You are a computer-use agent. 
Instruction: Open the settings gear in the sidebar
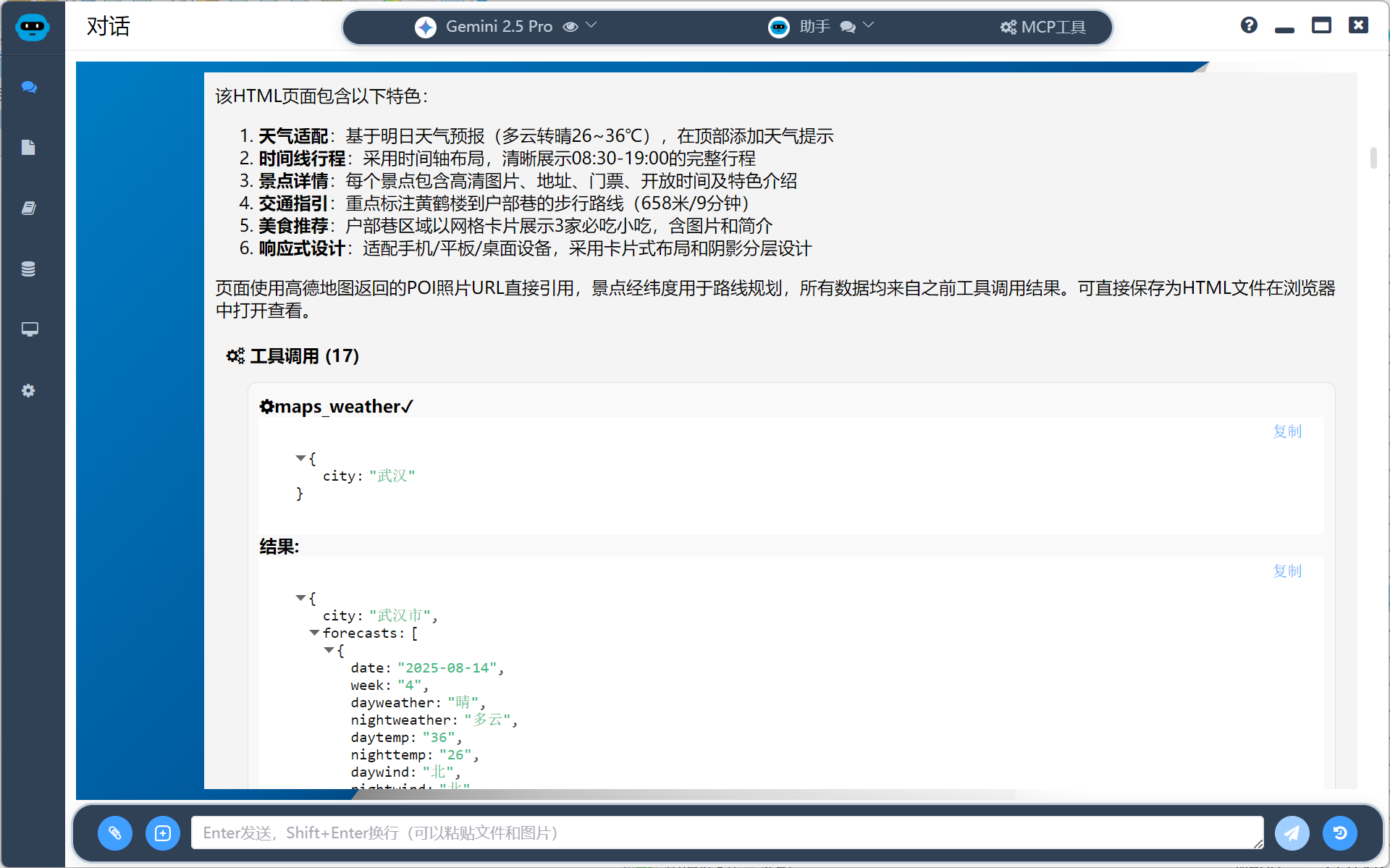click(29, 390)
